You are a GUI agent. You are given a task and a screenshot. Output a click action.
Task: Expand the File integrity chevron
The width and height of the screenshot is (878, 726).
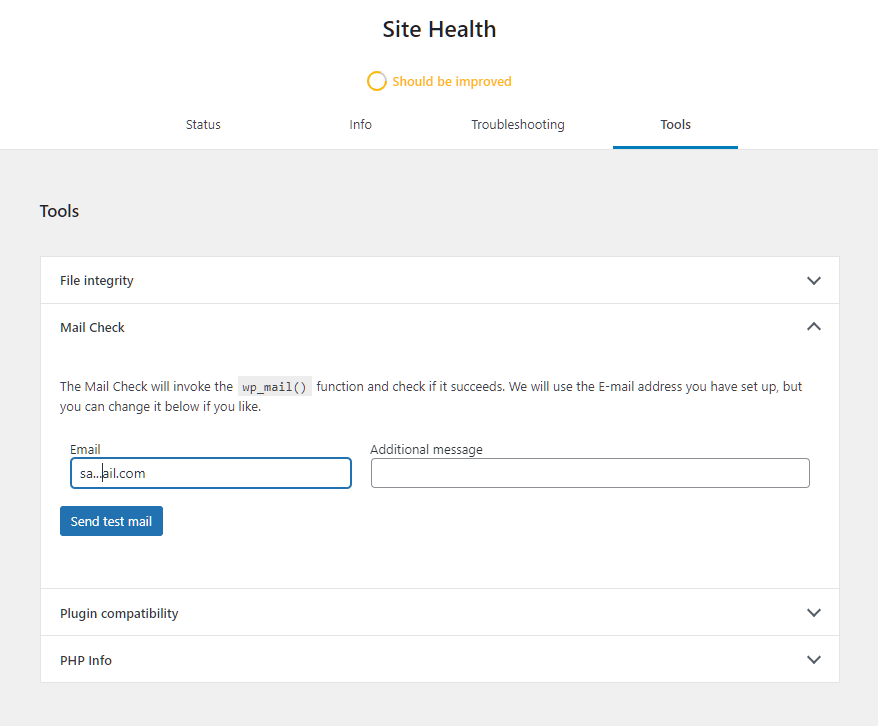814,280
